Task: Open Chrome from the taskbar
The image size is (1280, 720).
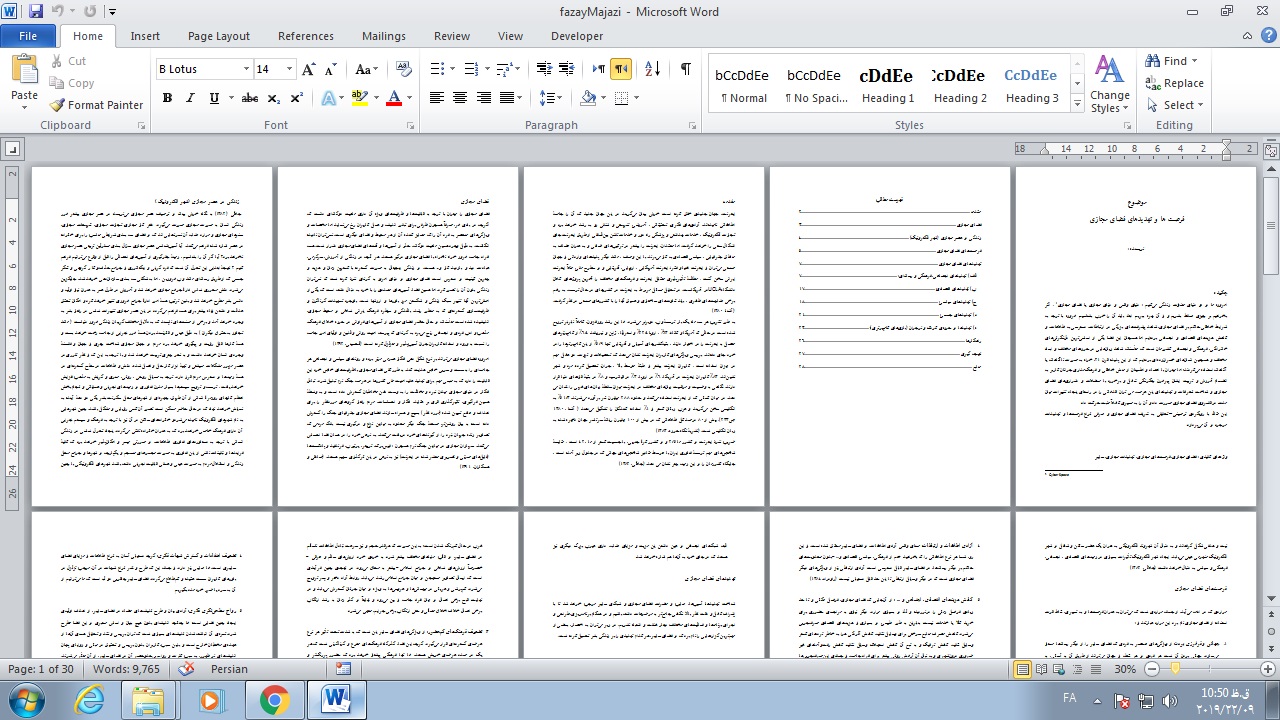Action: pos(274,700)
